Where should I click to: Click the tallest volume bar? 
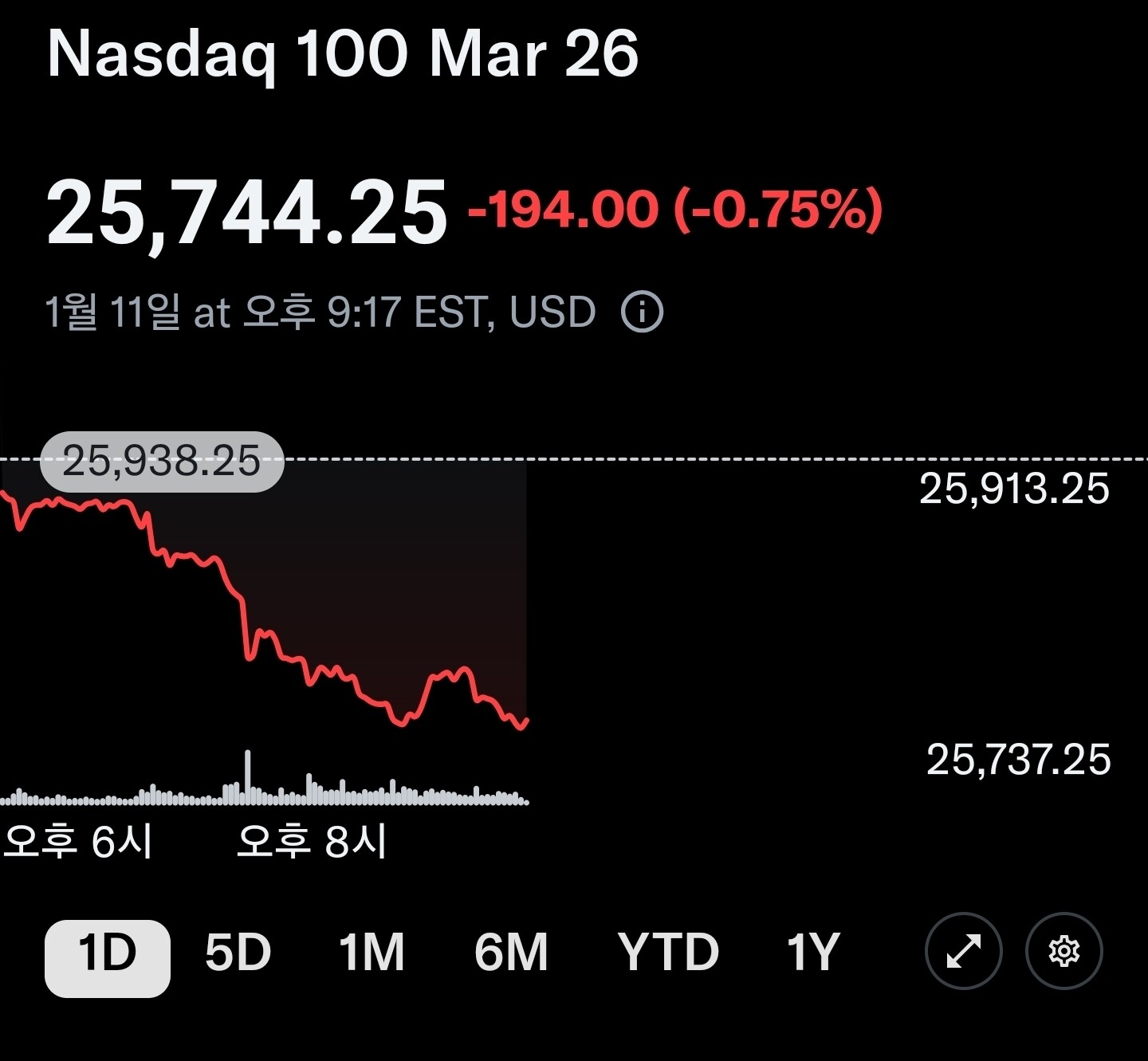(x=248, y=777)
